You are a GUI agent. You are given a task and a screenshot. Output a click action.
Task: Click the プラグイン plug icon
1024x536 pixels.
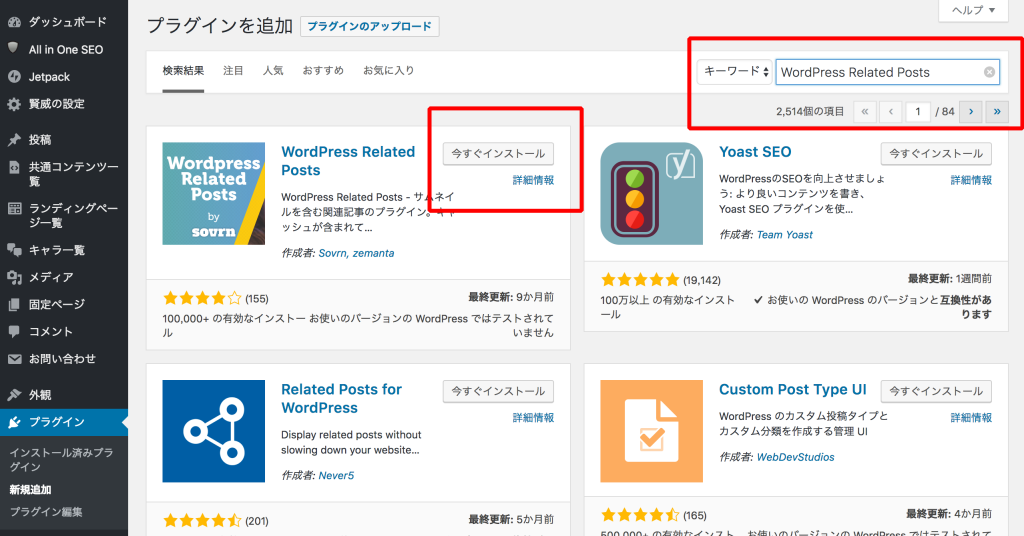click(14, 422)
